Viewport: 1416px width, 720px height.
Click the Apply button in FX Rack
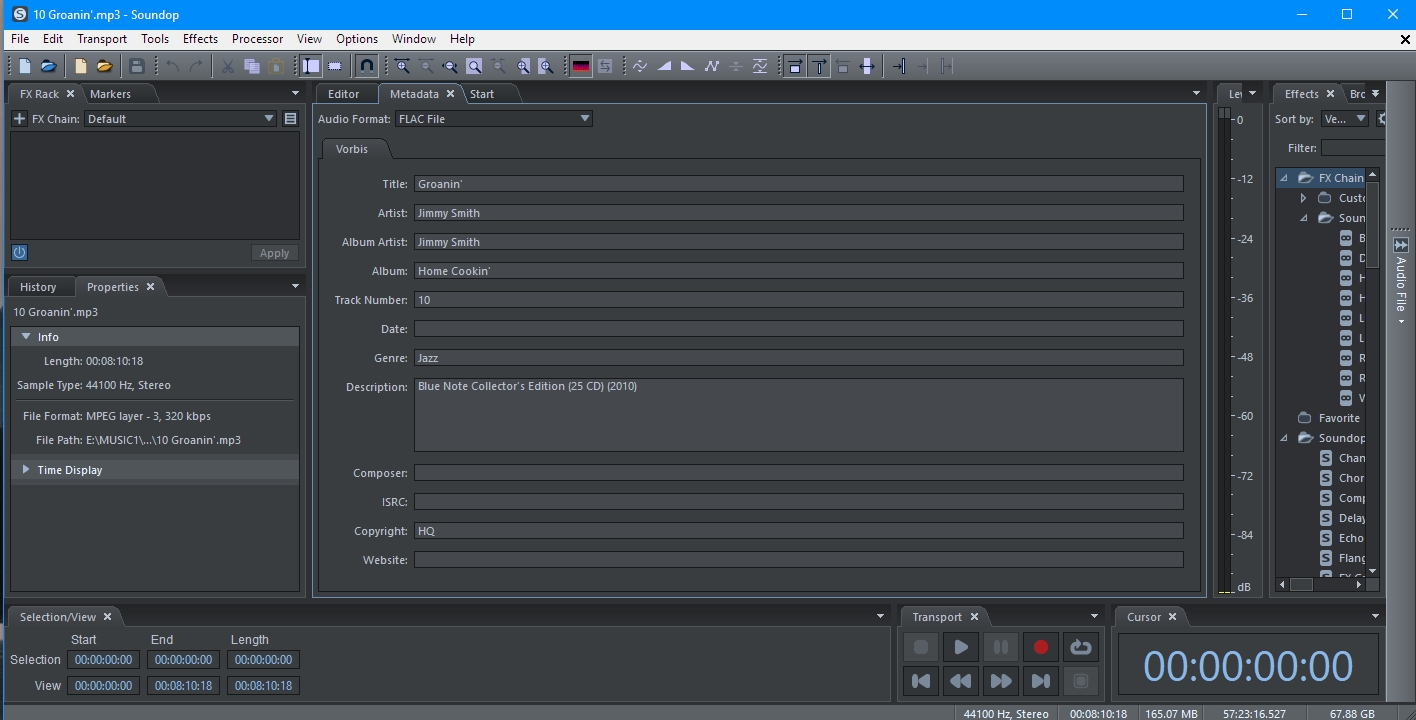pos(274,254)
